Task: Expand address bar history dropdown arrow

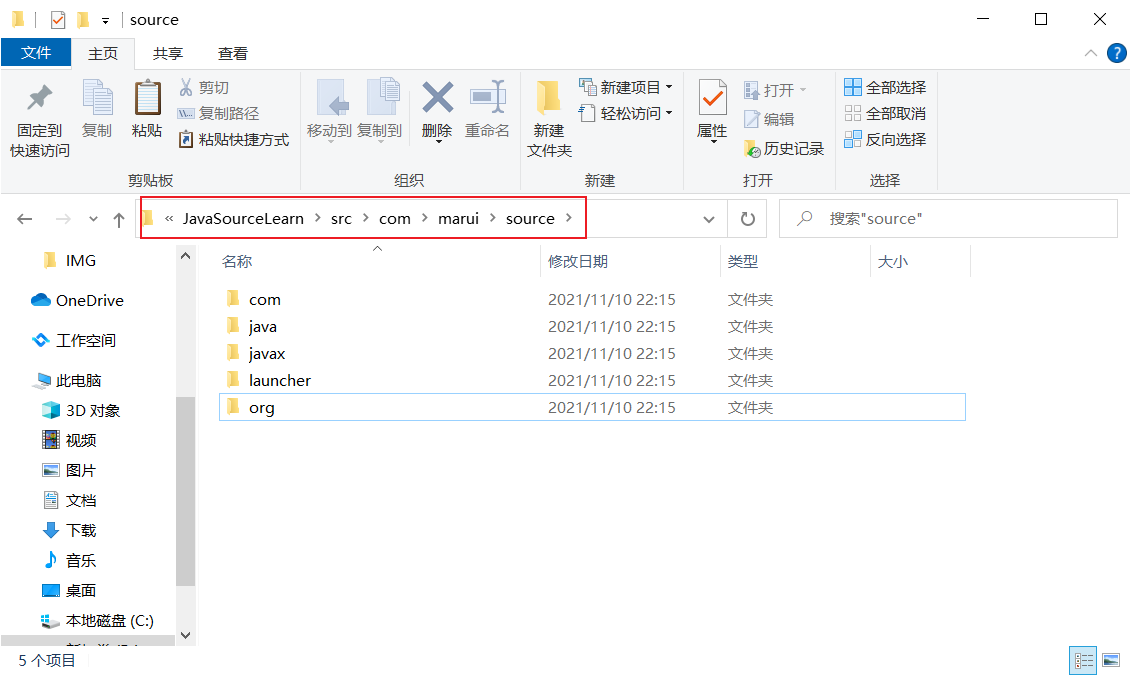Action: [709, 219]
